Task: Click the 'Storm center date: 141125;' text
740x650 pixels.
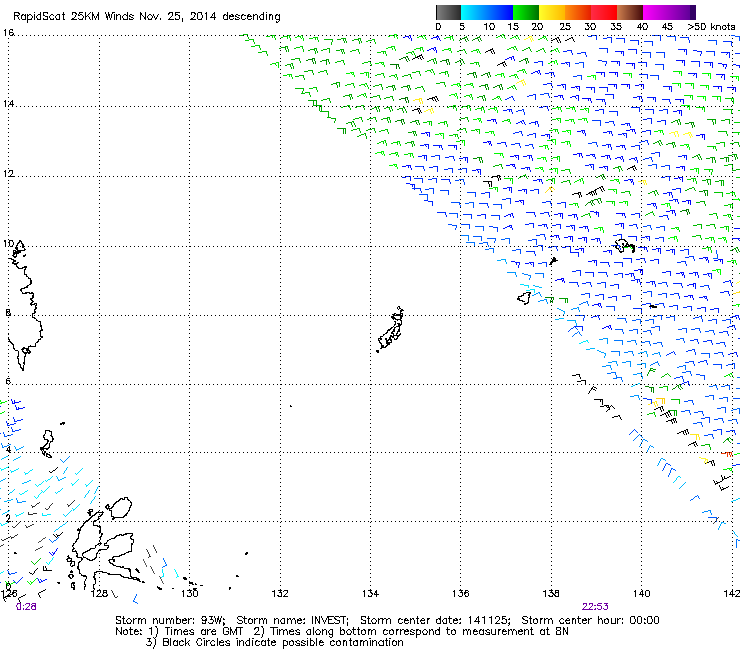Action: 435,620
